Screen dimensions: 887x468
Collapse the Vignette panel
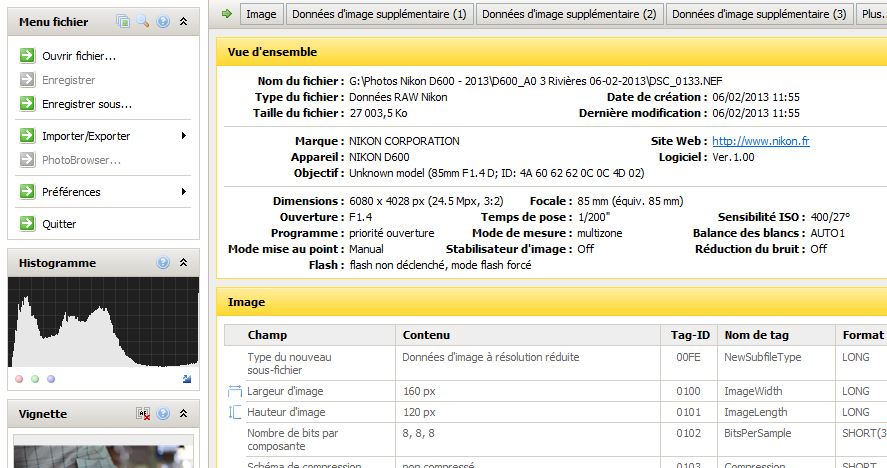[x=183, y=414]
